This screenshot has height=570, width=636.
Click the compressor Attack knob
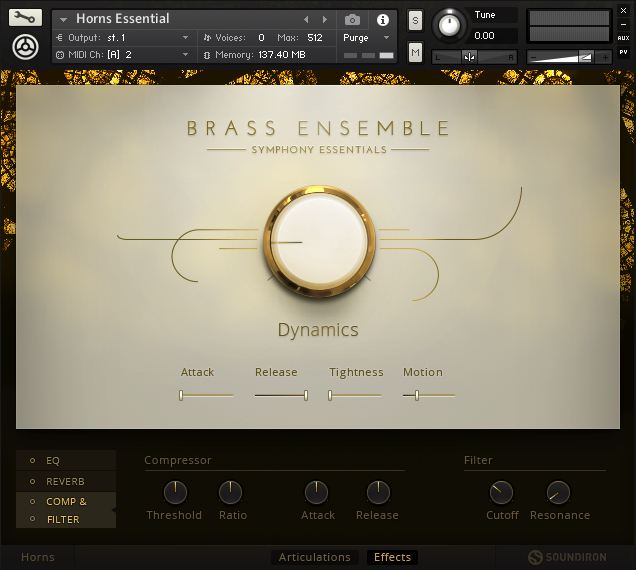[316, 493]
